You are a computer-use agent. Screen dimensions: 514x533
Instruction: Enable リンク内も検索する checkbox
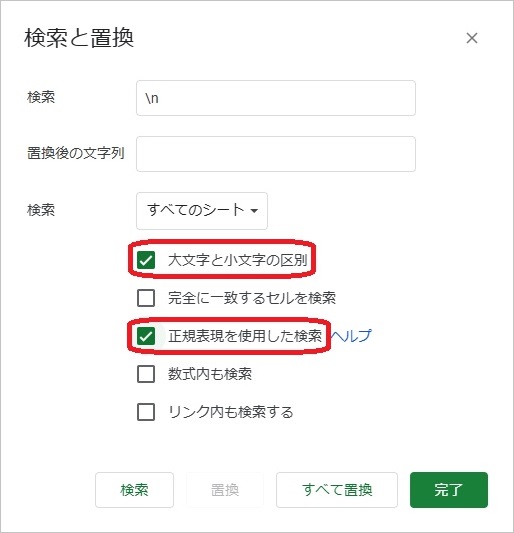146,412
